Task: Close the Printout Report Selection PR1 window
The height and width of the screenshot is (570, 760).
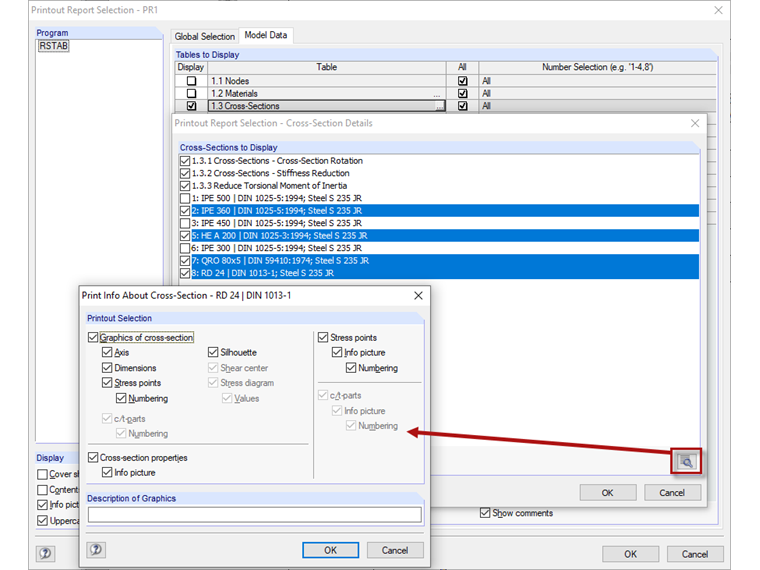Action: (718, 10)
